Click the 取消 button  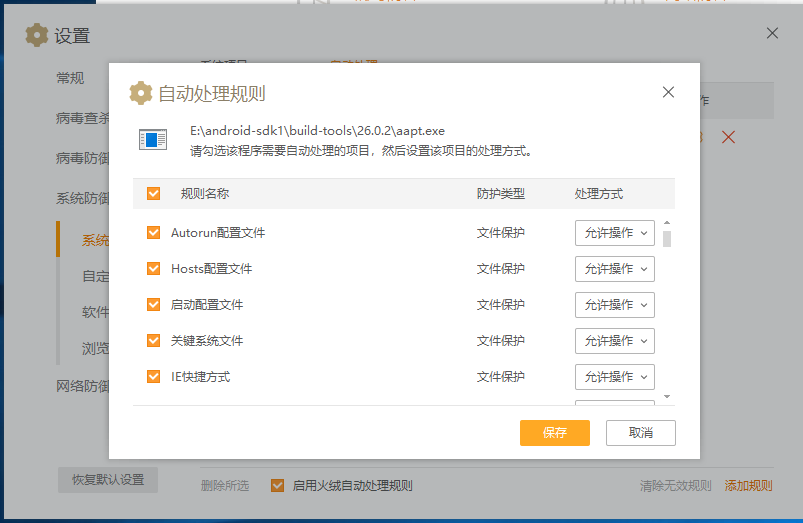pos(640,433)
